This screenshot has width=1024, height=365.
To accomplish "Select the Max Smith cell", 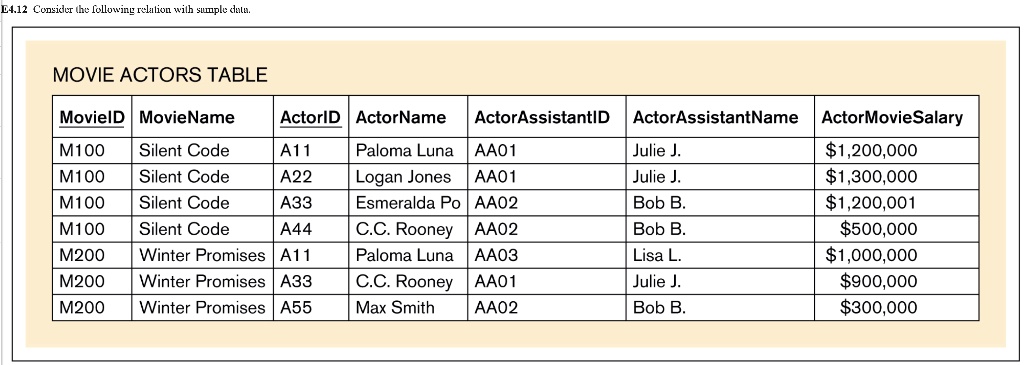I will (x=408, y=308).
